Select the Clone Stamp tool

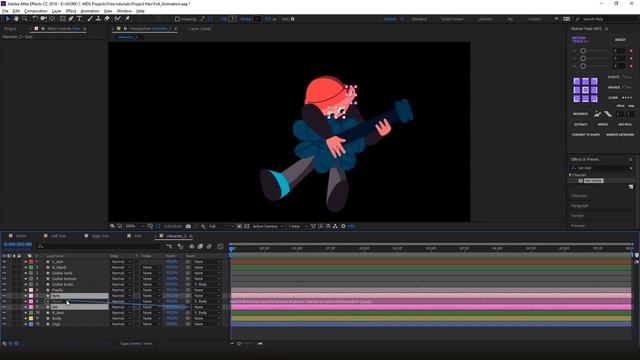coord(98,19)
